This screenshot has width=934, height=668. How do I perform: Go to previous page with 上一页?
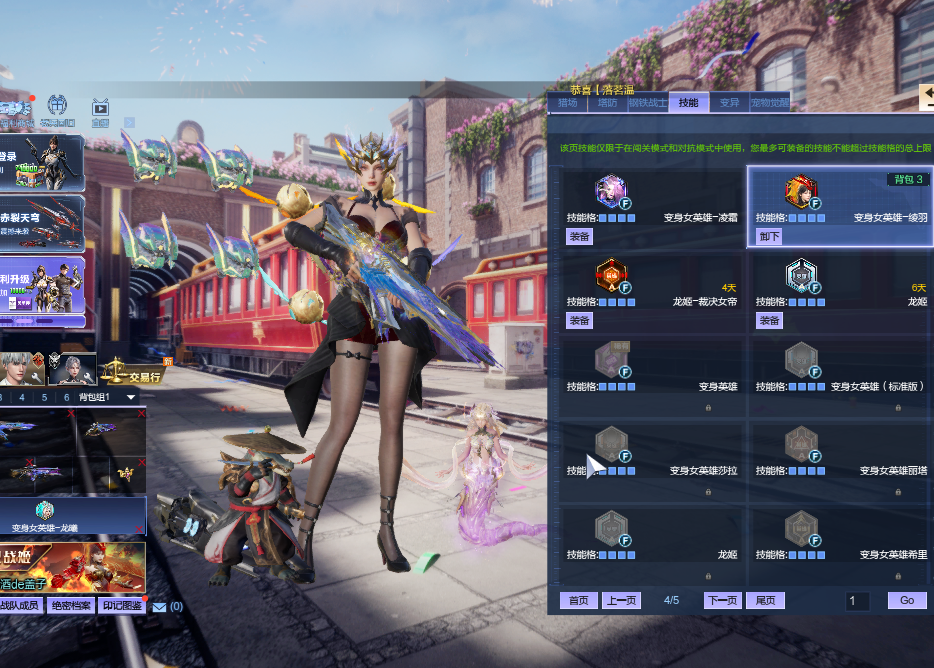point(621,600)
